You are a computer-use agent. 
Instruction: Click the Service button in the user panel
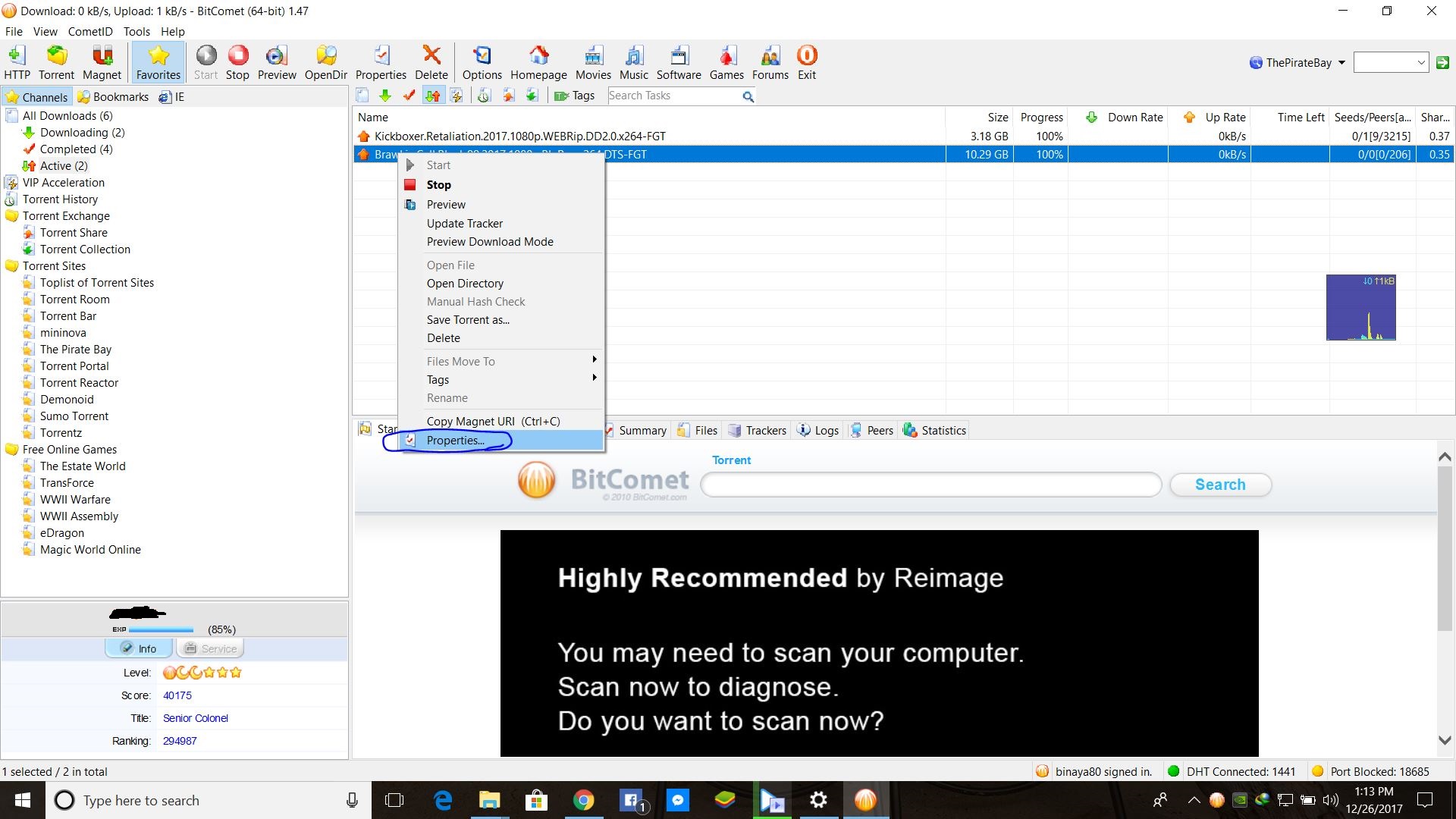tap(210, 648)
